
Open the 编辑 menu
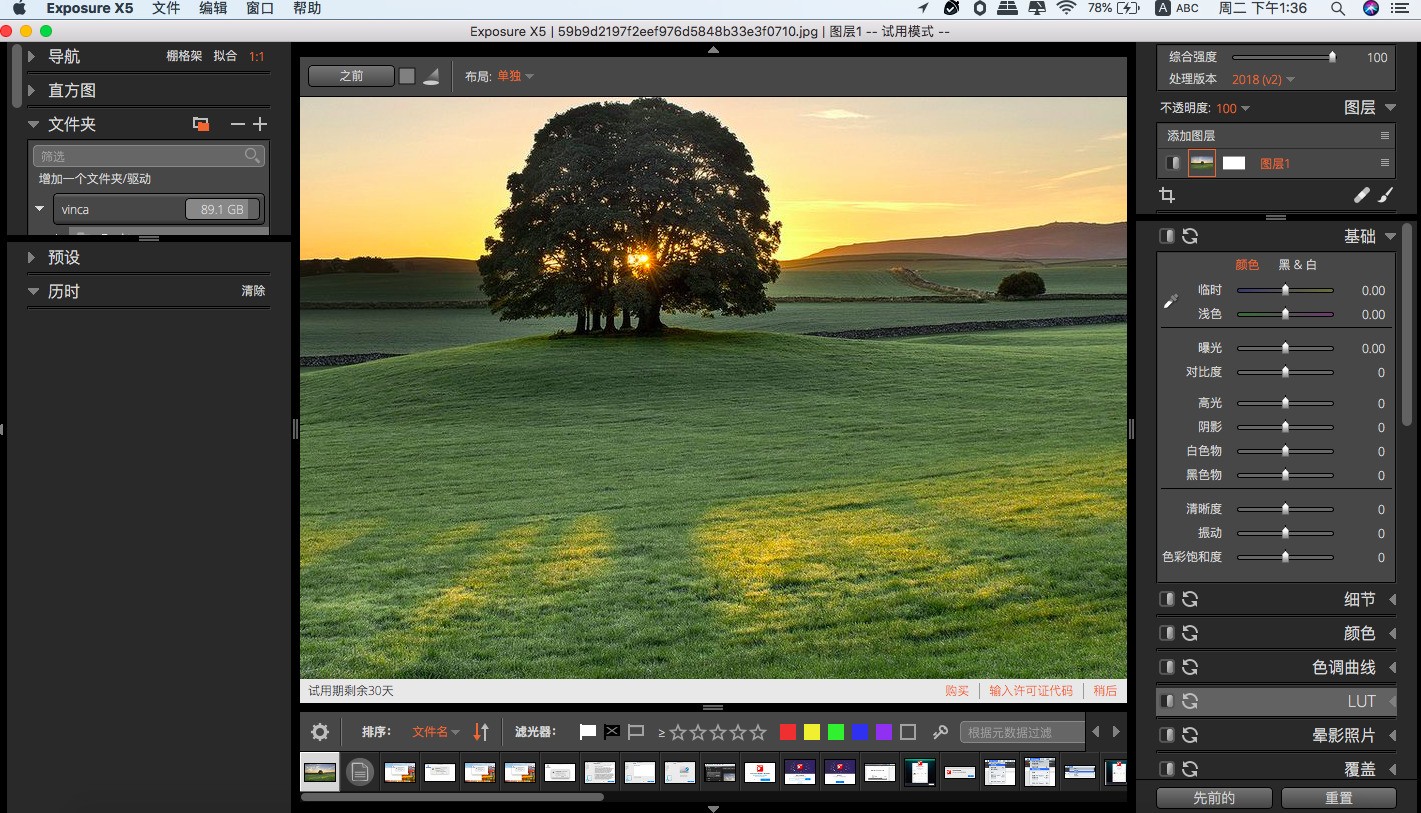(213, 8)
